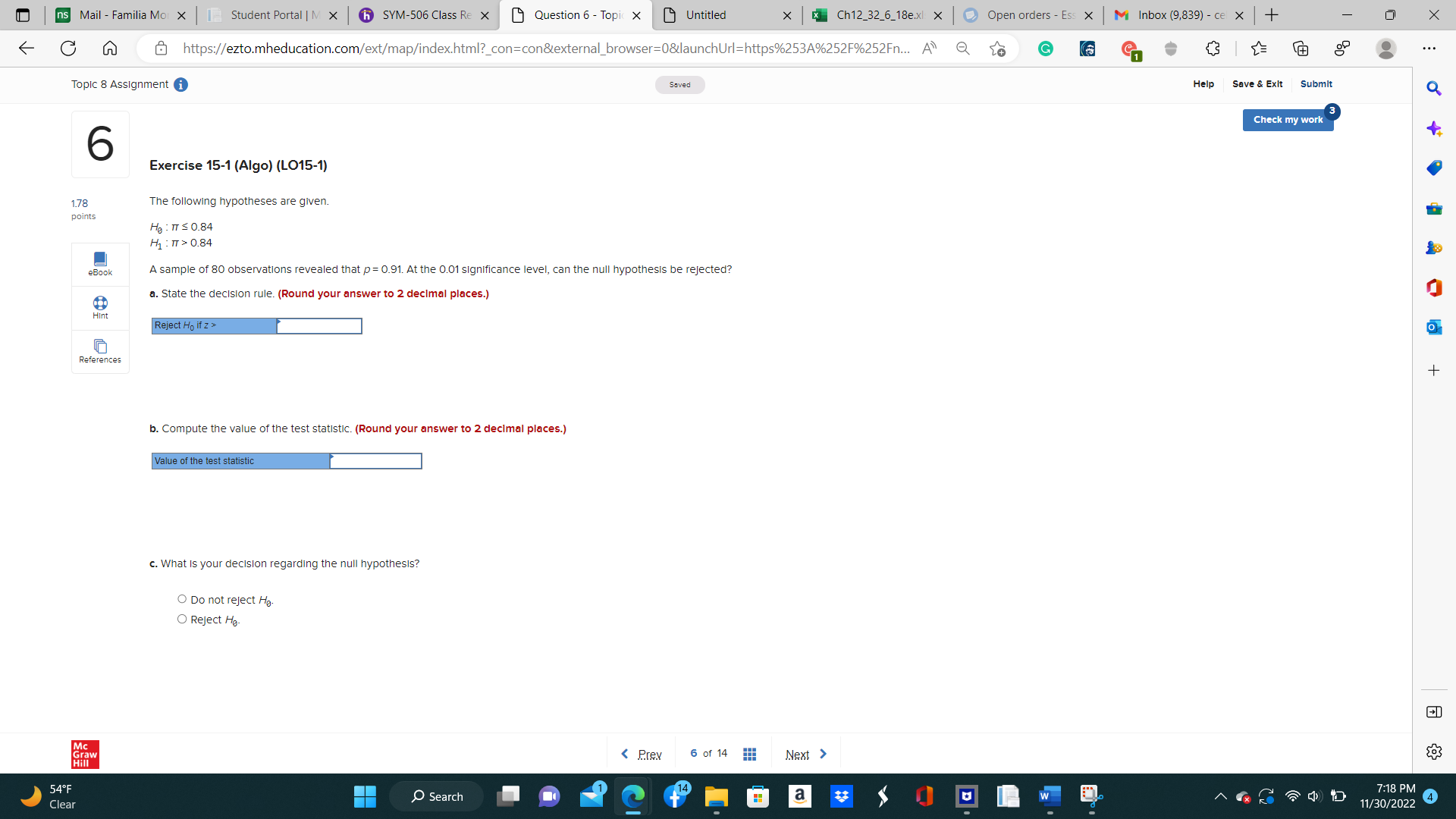1456x819 pixels.
Task: Click the test statistic value input field
Action: coord(375,461)
